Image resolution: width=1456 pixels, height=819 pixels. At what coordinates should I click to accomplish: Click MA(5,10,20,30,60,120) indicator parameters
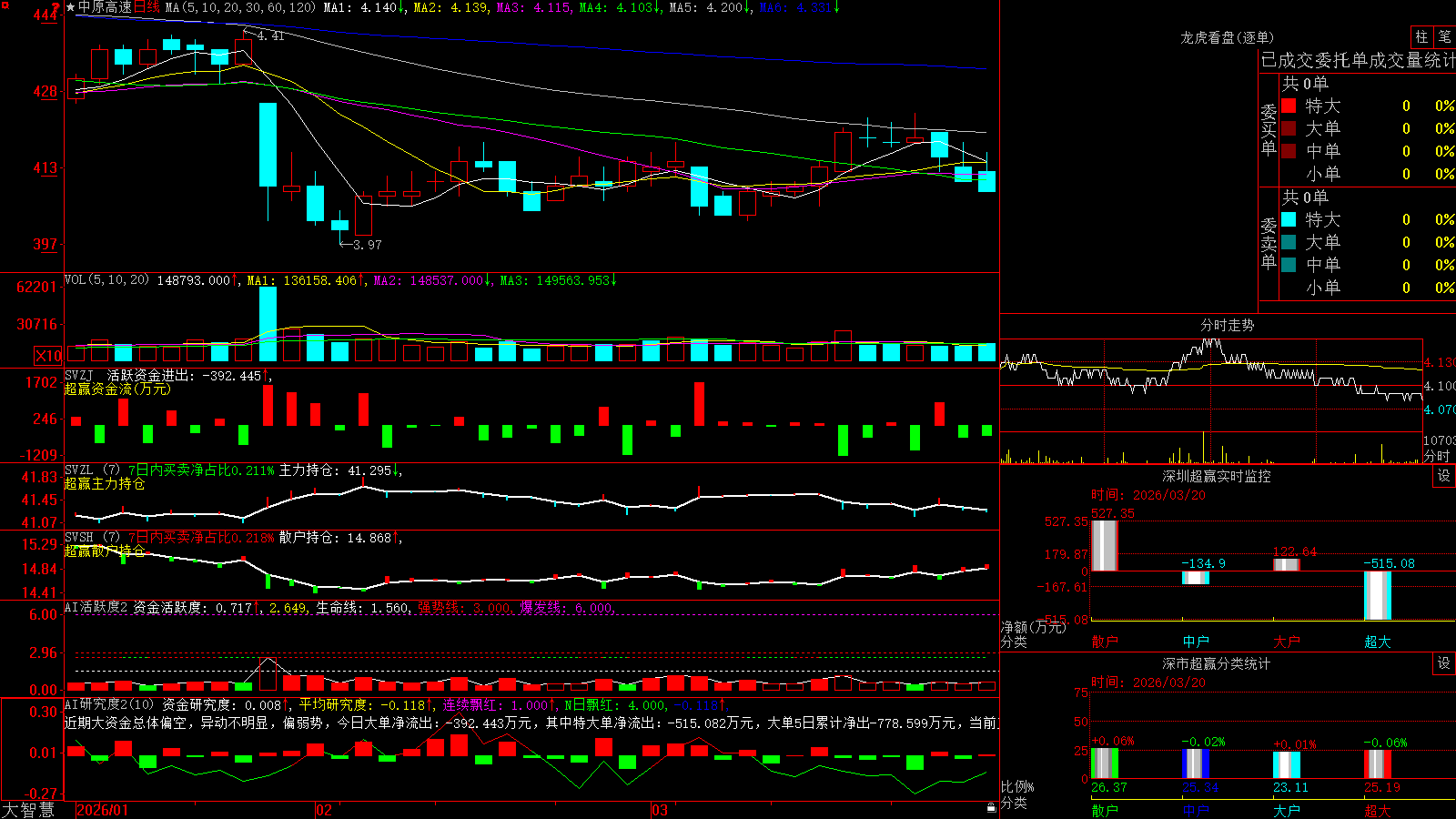click(x=240, y=7)
